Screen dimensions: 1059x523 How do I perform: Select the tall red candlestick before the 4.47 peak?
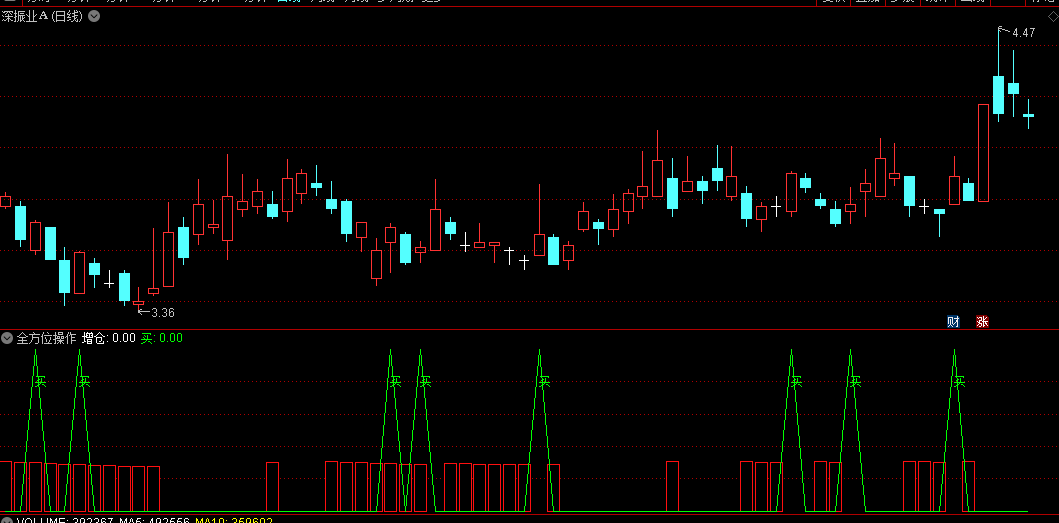pyautogui.click(x=983, y=153)
